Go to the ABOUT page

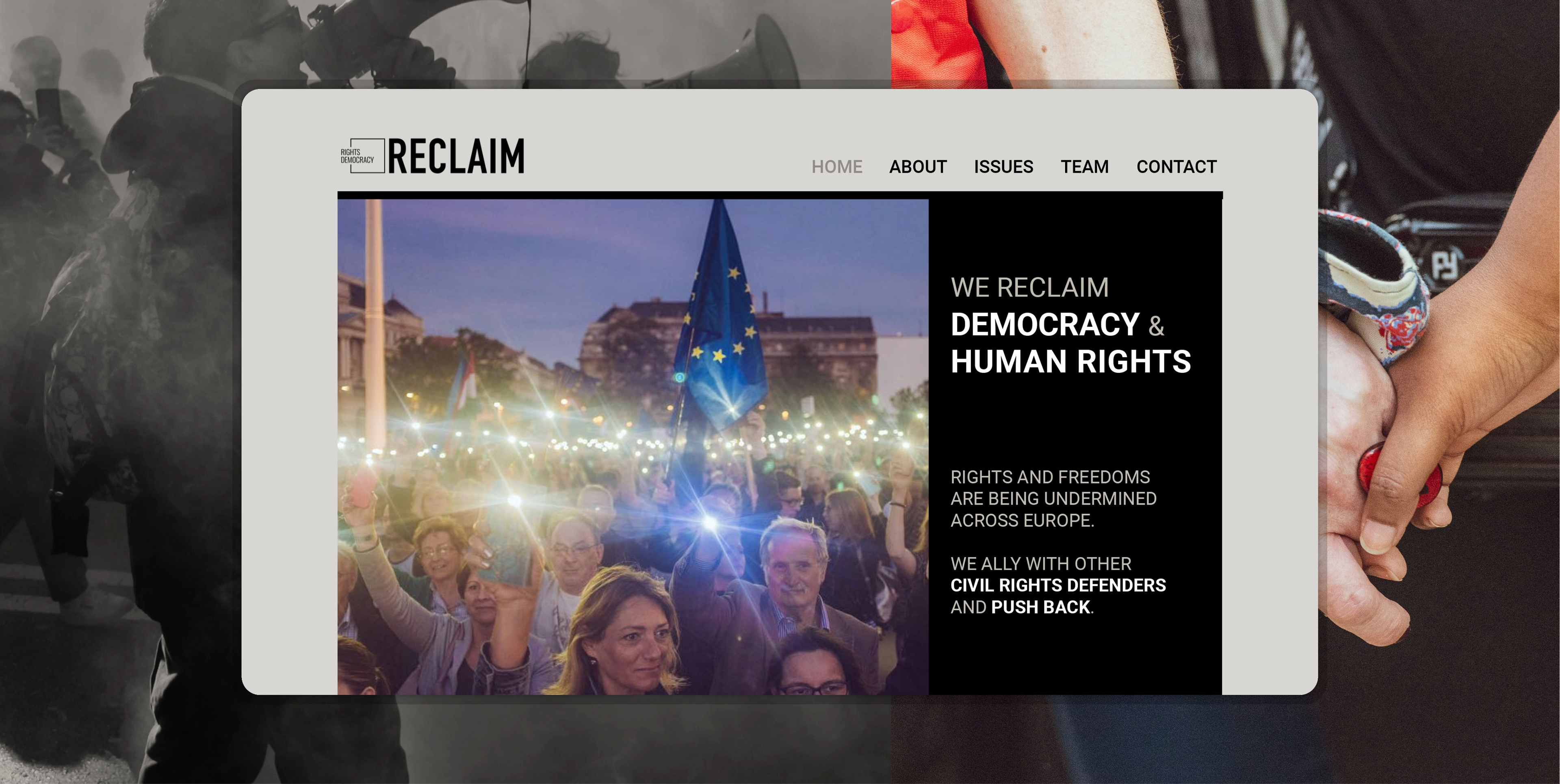click(917, 166)
